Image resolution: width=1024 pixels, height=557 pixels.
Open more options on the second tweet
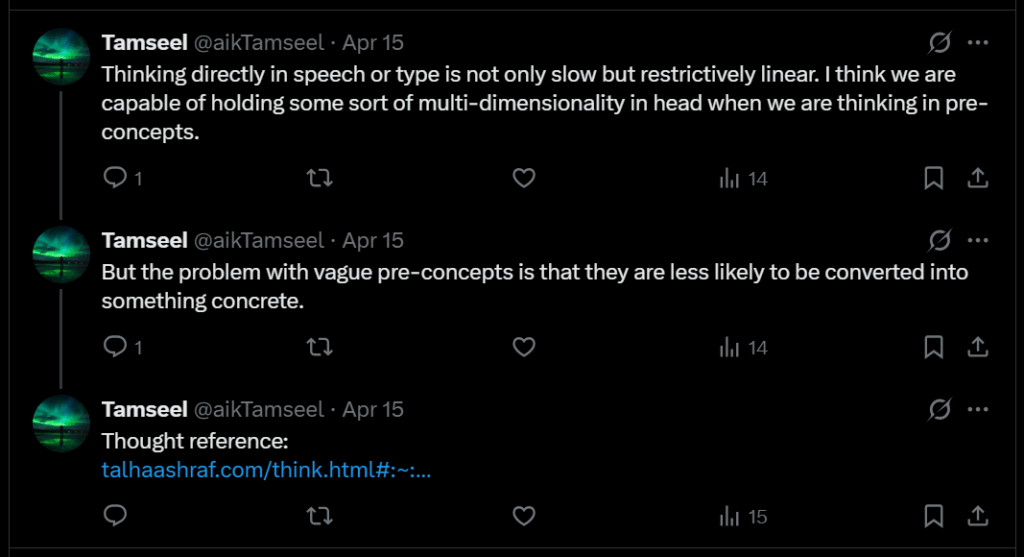[x=978, y=240]
